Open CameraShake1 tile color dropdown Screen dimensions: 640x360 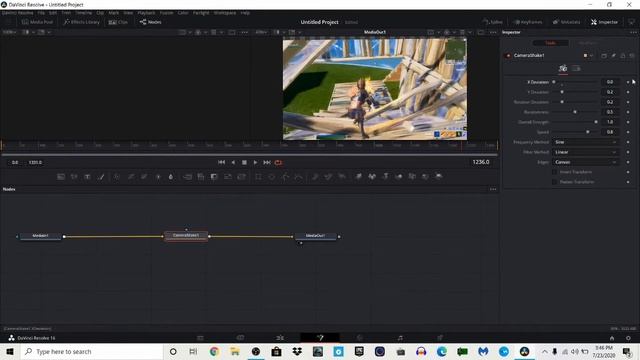(x=588, y=56)
